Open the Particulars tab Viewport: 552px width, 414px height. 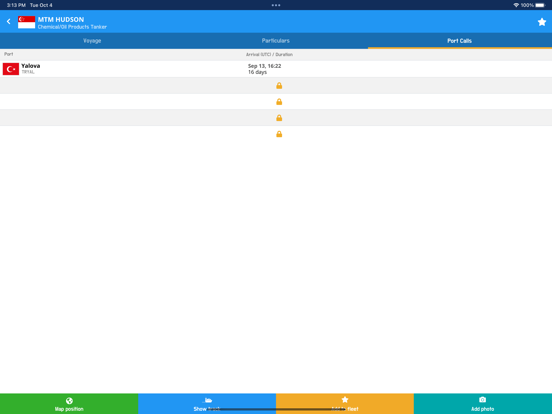click(276, 41)
